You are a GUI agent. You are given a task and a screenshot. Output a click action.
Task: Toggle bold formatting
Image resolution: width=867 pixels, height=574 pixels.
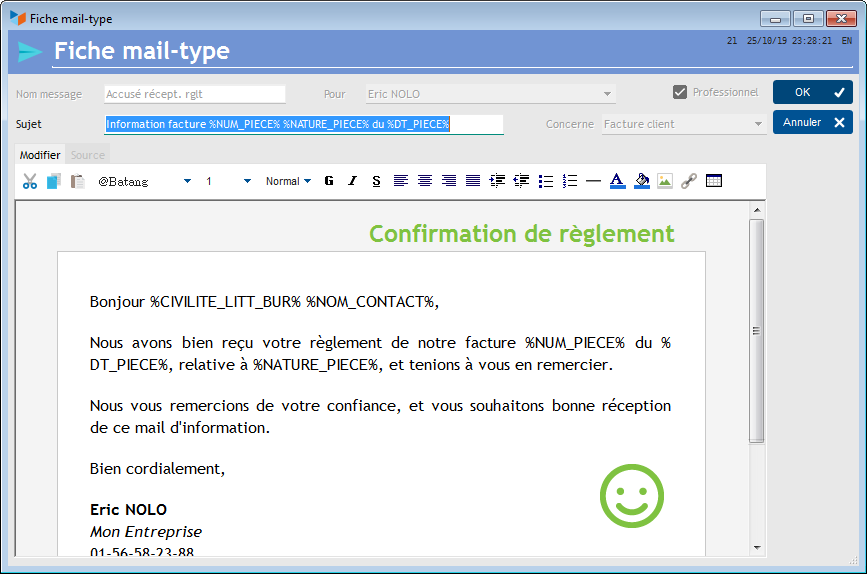(x=329, y=181)
